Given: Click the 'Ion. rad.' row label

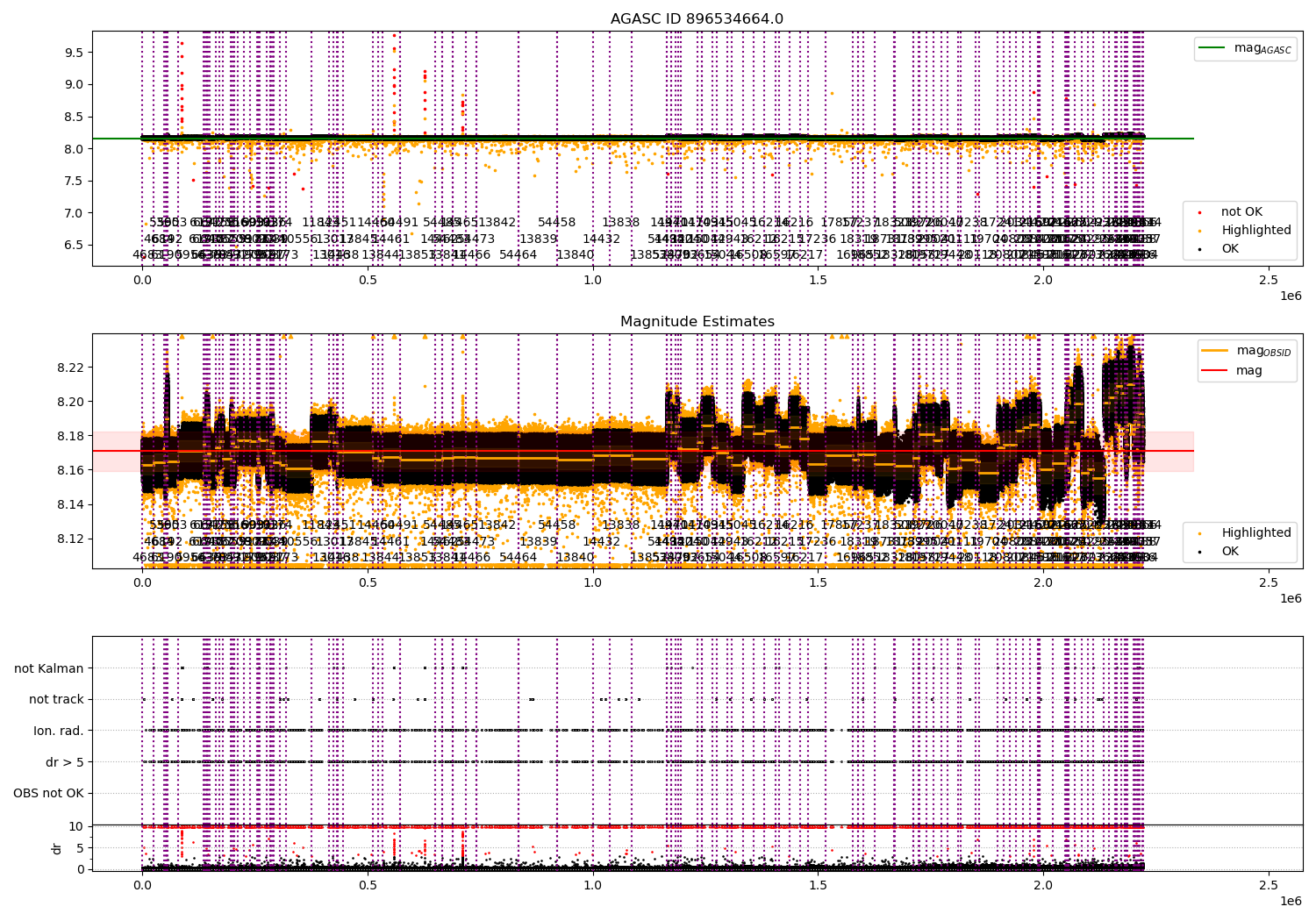Looking at the screenshot, I should click(x=59, y=731).
